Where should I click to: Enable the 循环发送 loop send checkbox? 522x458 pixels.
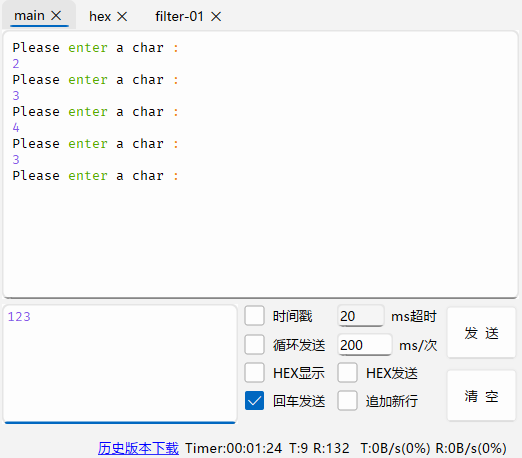tap(254, 345)
